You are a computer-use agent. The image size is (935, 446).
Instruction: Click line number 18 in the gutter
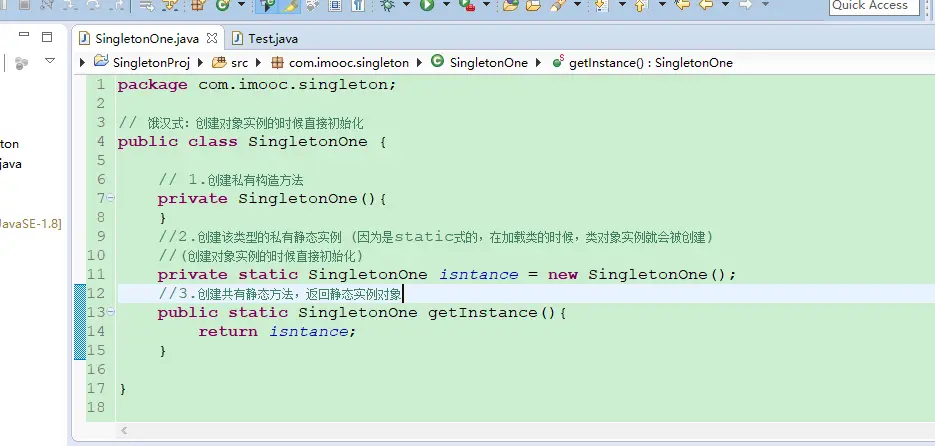coord(96,407)
